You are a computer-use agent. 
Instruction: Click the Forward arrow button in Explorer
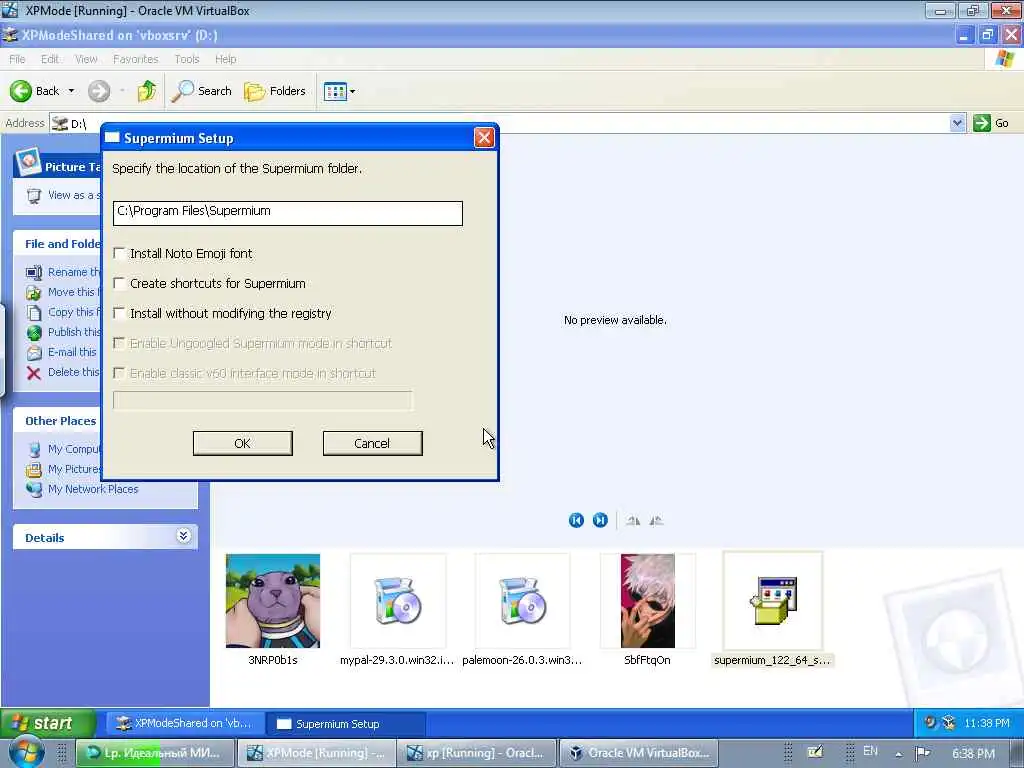pyautogui.click(x=99, y=91)
